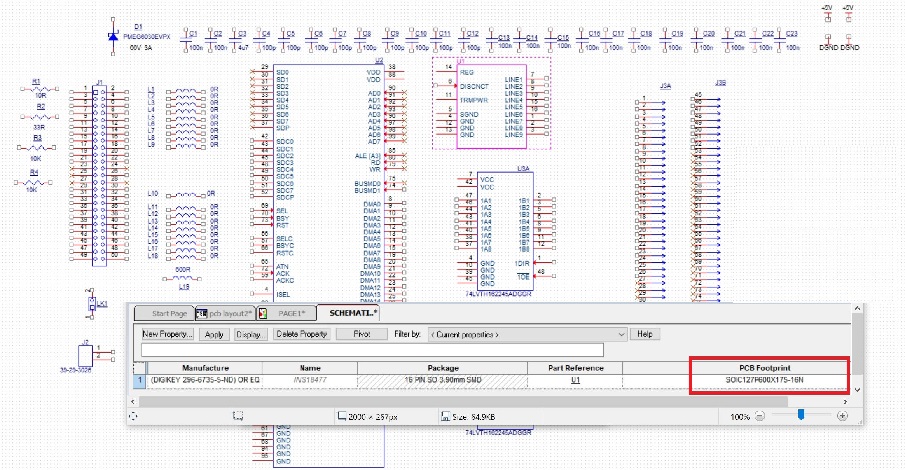The width and height of the screenshot is (905, 470).
Task: Switch to the pcb layout2 tab
Action: tap(226, 313)
